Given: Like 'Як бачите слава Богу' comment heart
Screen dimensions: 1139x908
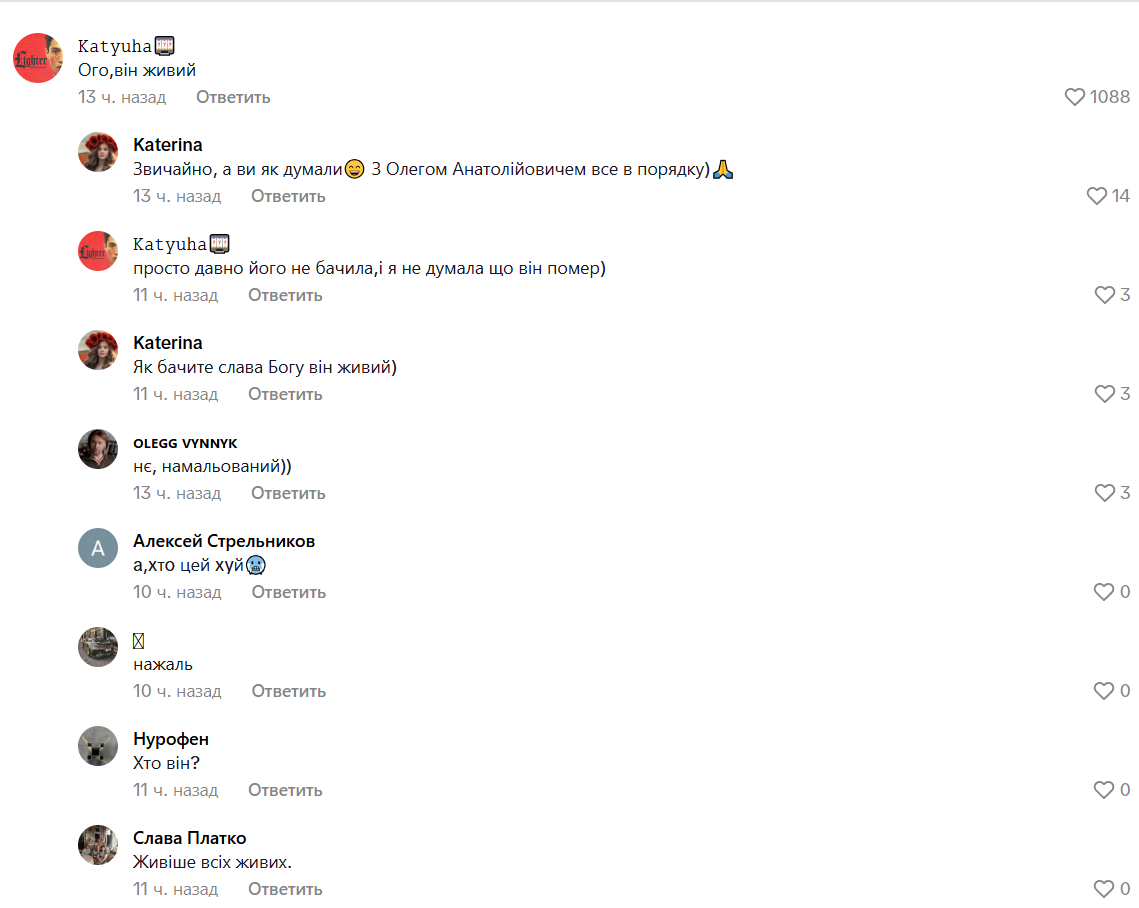Looking at the screenshot, I should click(1104, 394).
